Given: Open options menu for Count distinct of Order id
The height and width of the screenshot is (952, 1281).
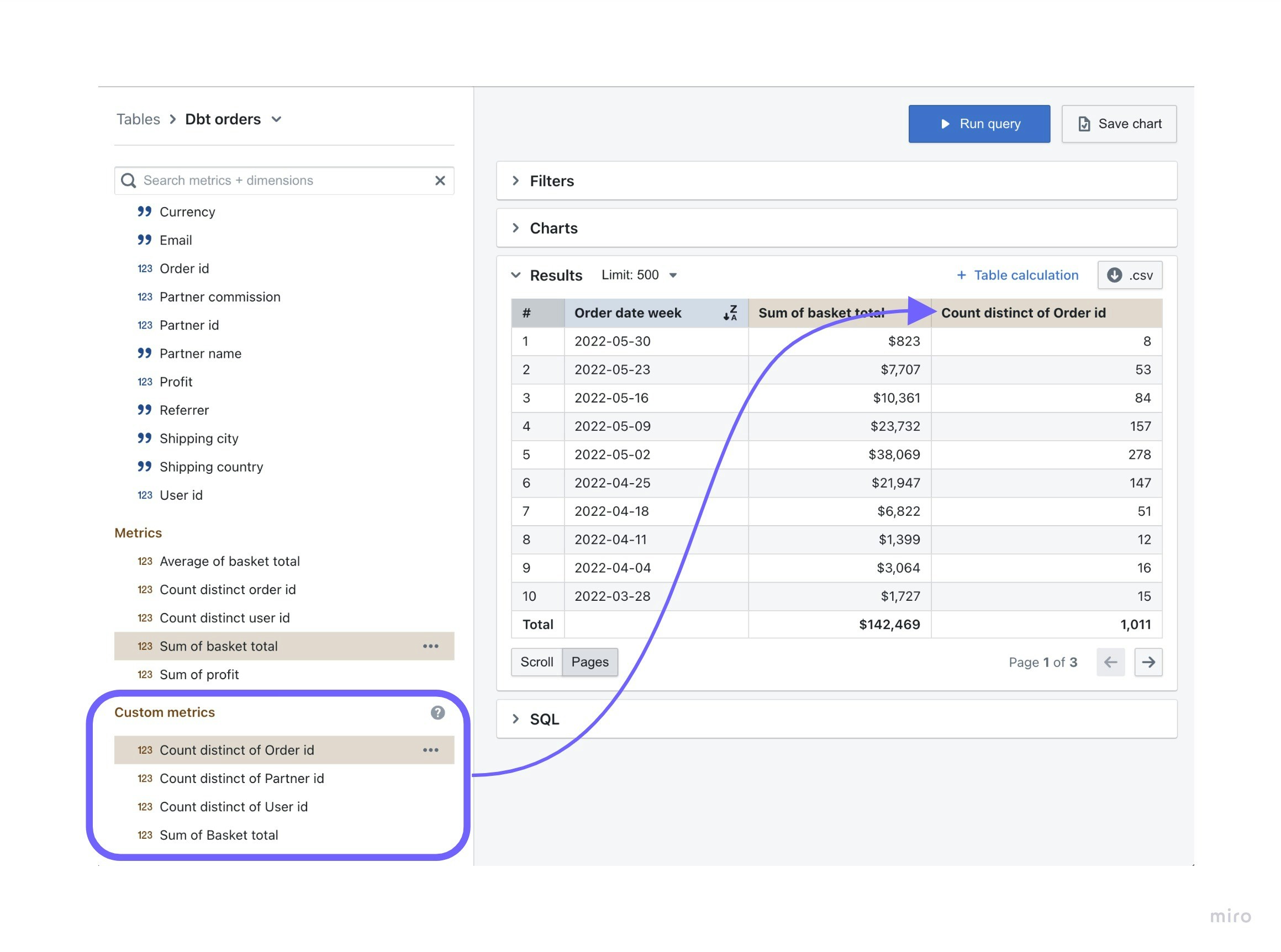Looking at the screenshot, I should tap(431, 750).
